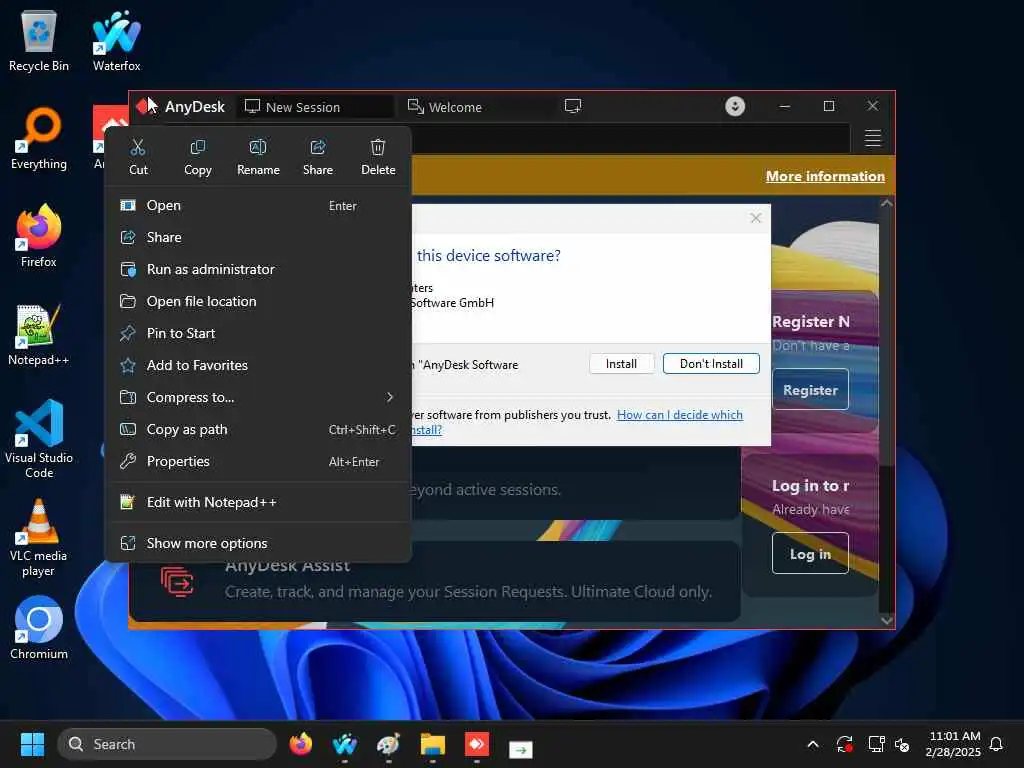1024x768 pixels.
Task: Open the AnyDesk hamburger menu
Action: point(873,138)
